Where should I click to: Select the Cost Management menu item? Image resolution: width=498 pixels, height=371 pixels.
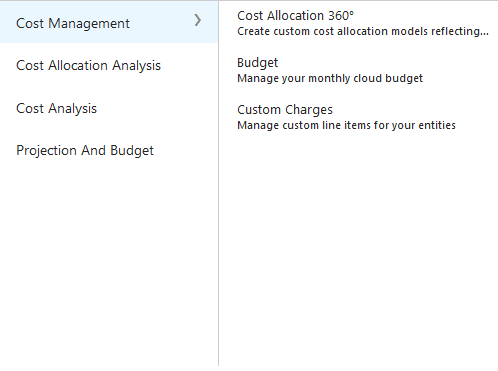[109, 22]
